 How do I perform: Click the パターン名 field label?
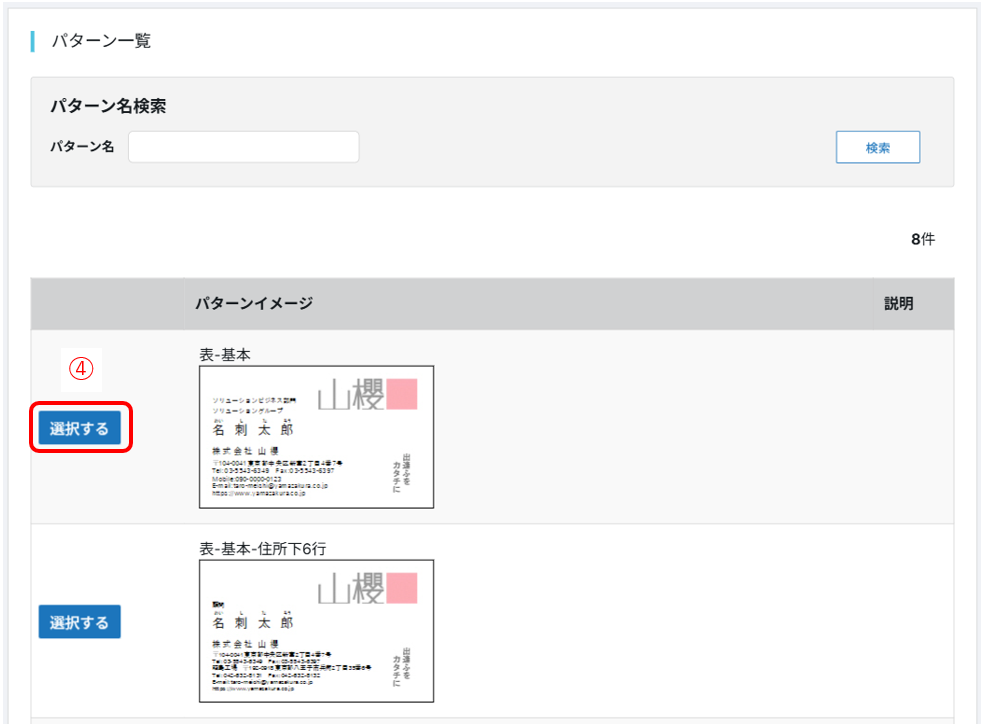(82, 147)
